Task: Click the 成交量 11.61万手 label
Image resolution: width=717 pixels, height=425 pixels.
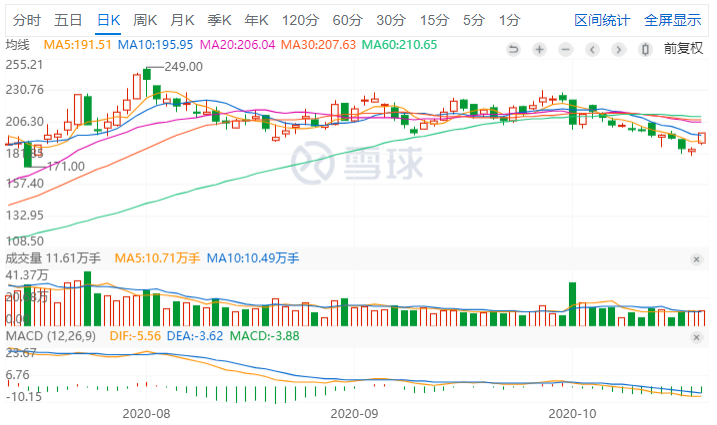Action: coord(53,258)
